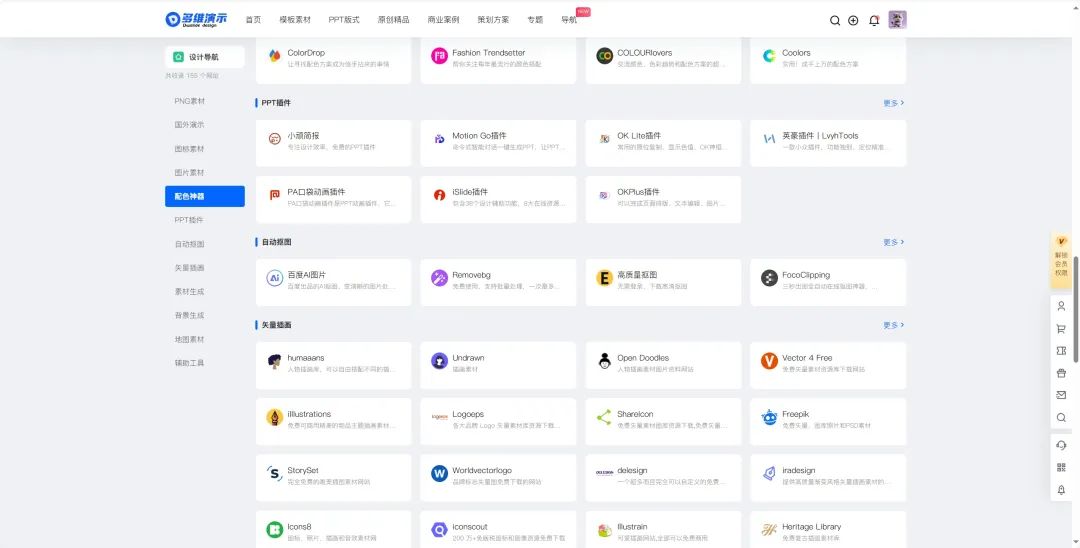Show the QR code icon in right sidebar
The image size is (1080, 548).
tap(1061, 467)
